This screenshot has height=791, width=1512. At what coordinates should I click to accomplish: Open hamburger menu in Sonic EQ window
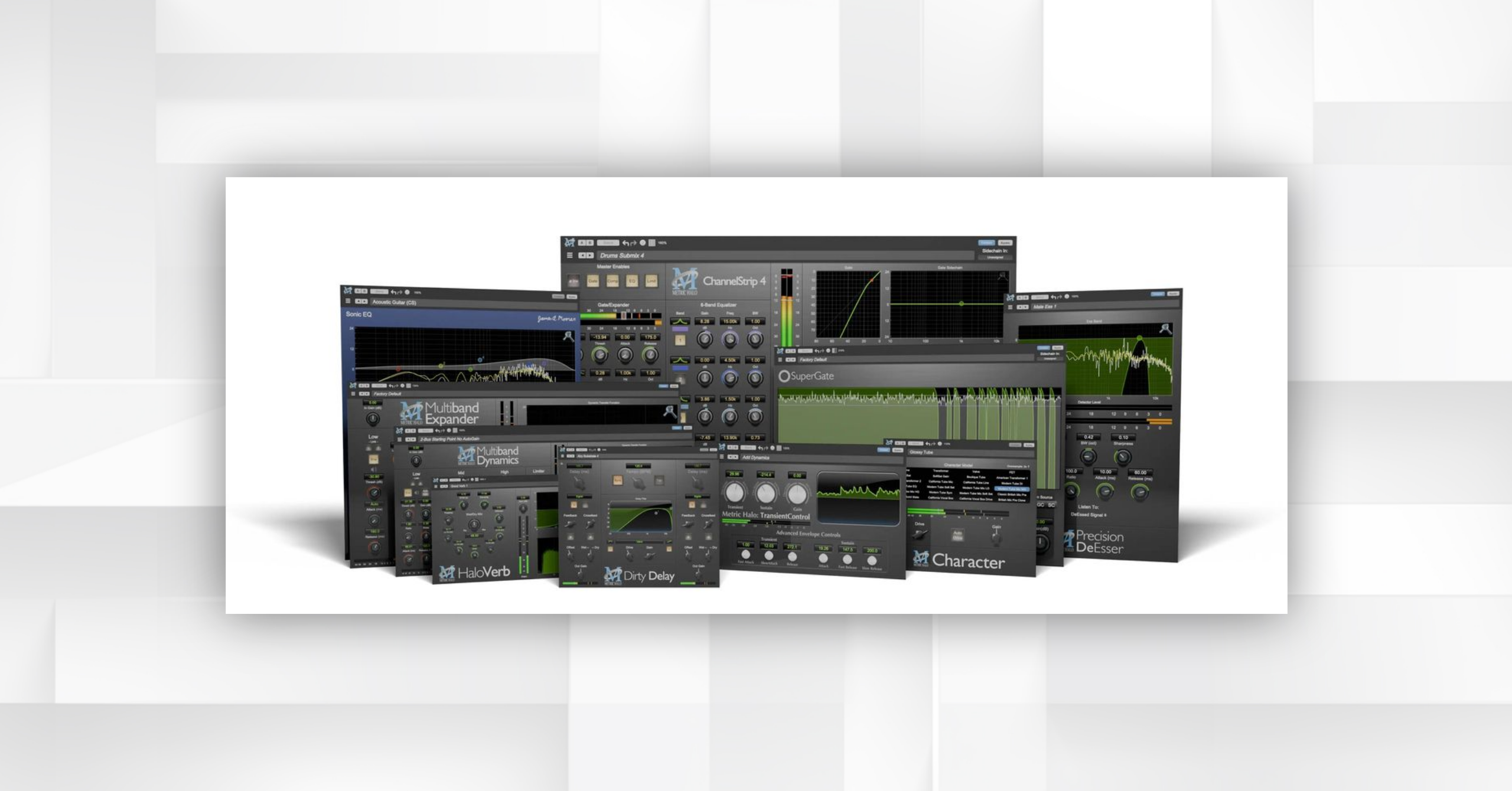pyautogui.click(x=348, y=301)
